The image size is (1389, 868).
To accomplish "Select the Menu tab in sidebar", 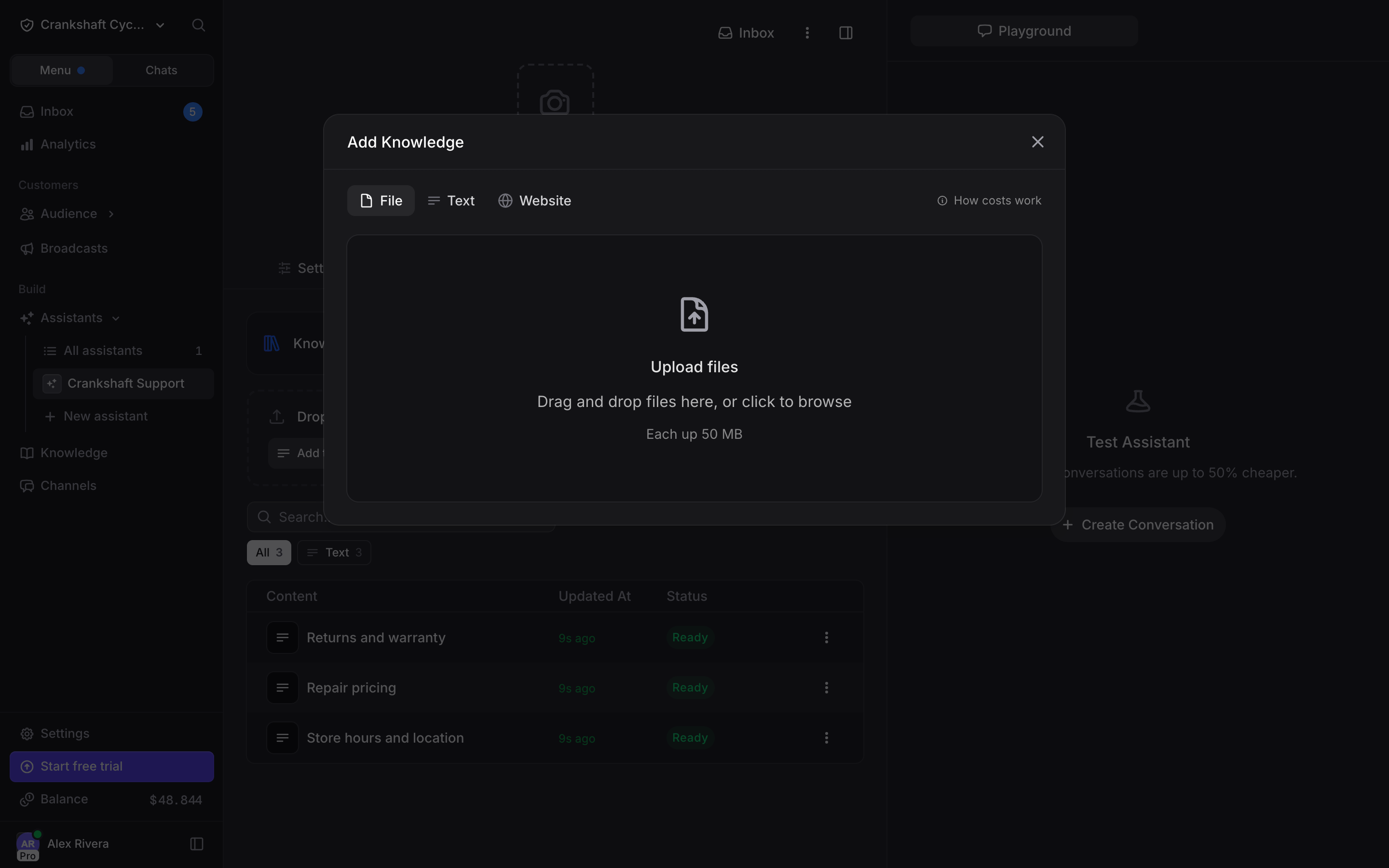I will coord(62,70).
